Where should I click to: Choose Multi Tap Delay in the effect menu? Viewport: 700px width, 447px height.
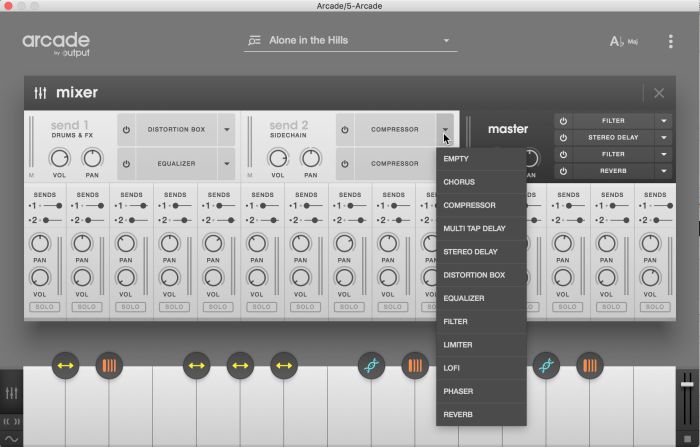[481, 229]
